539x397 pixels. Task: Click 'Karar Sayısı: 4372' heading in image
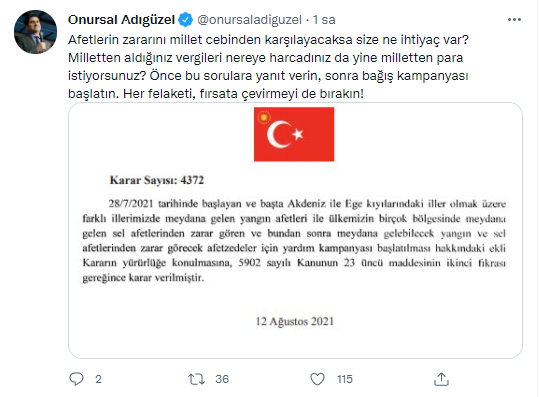[157, 180]
